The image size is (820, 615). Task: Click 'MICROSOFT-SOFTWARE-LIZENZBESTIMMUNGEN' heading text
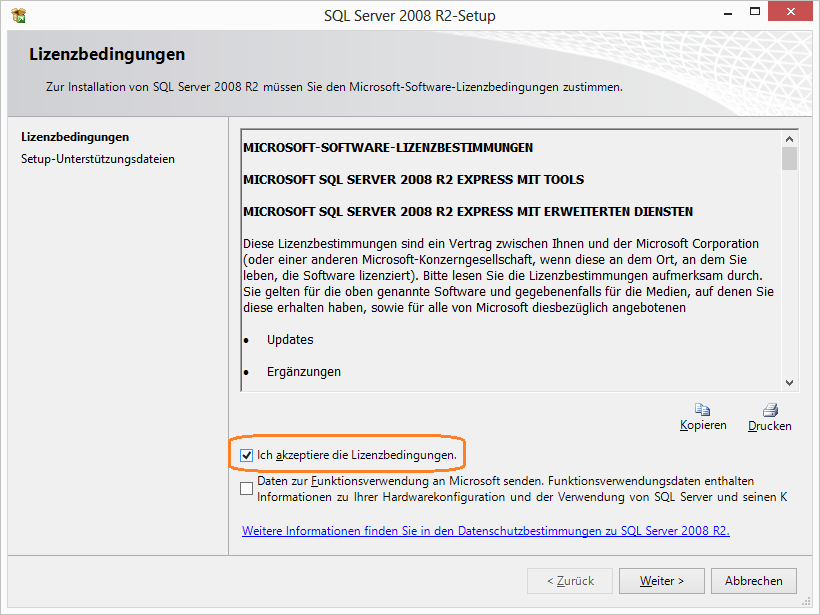[x=388, y=148]
